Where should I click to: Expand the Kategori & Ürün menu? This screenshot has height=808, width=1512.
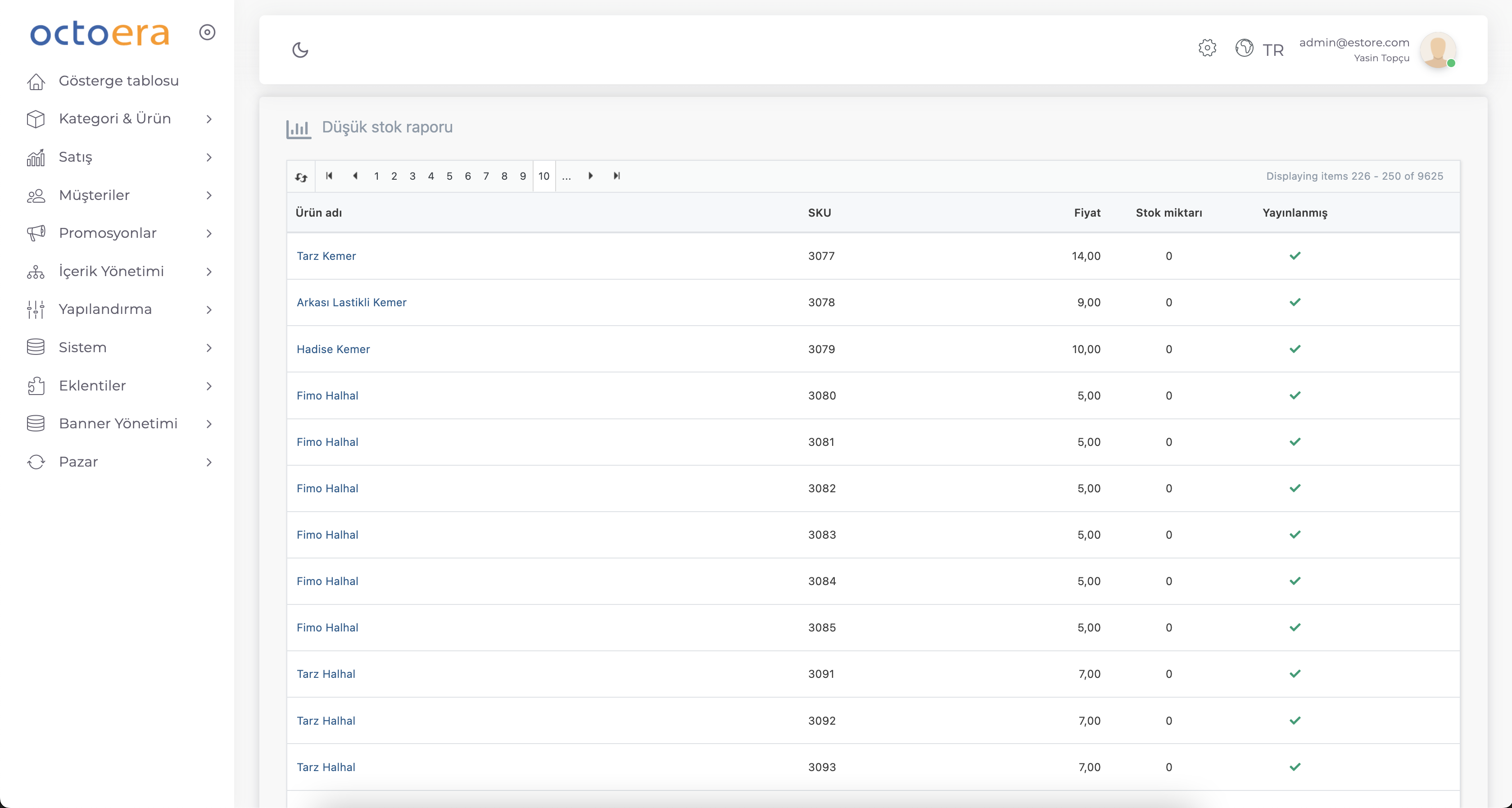click(x=115, y=118)
